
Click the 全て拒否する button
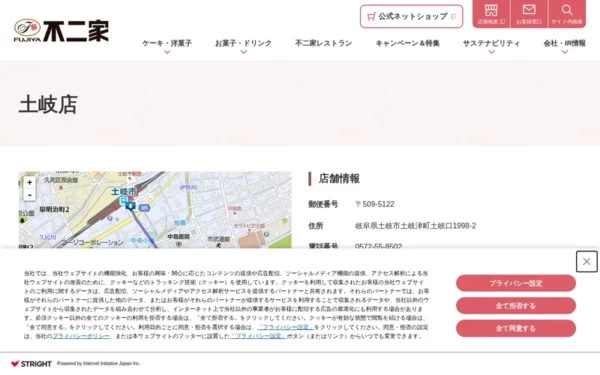pyautogui.click(x=516, y=306)
